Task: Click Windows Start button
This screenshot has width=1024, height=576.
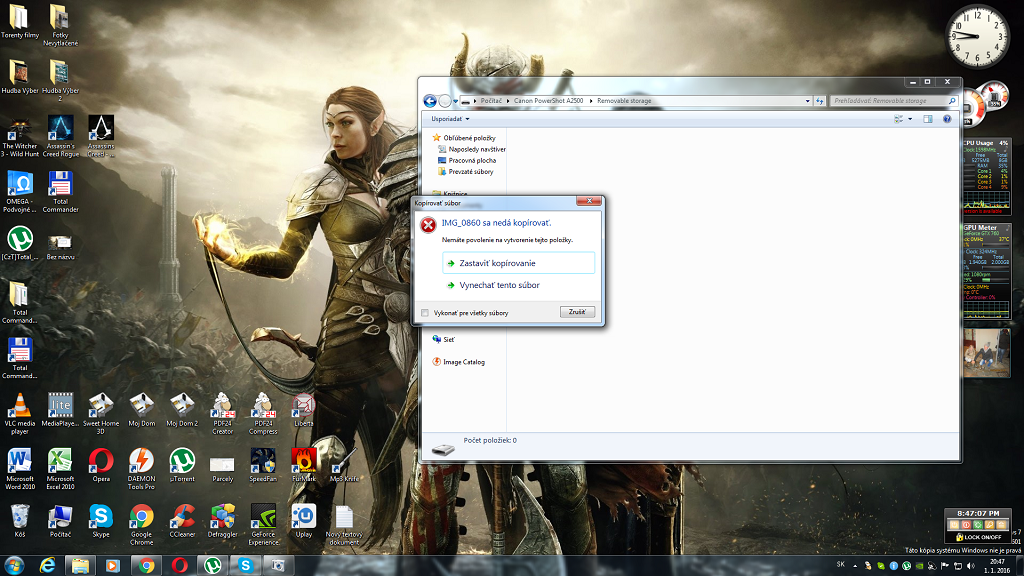Action: pos(14,565)
